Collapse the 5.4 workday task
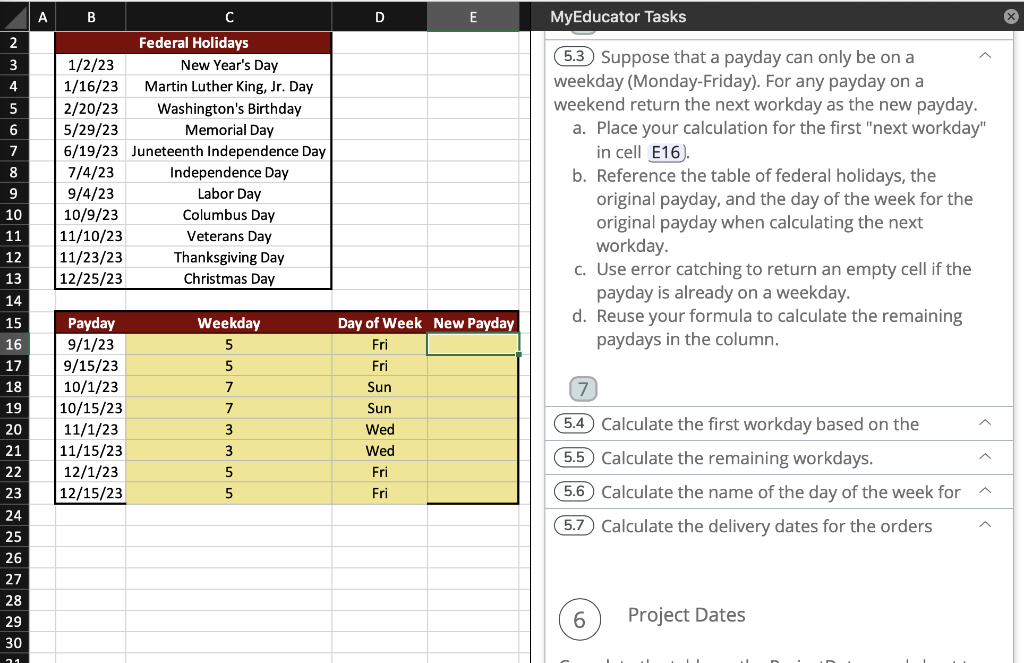The image size is (1024, 663). tap(985, 423)
